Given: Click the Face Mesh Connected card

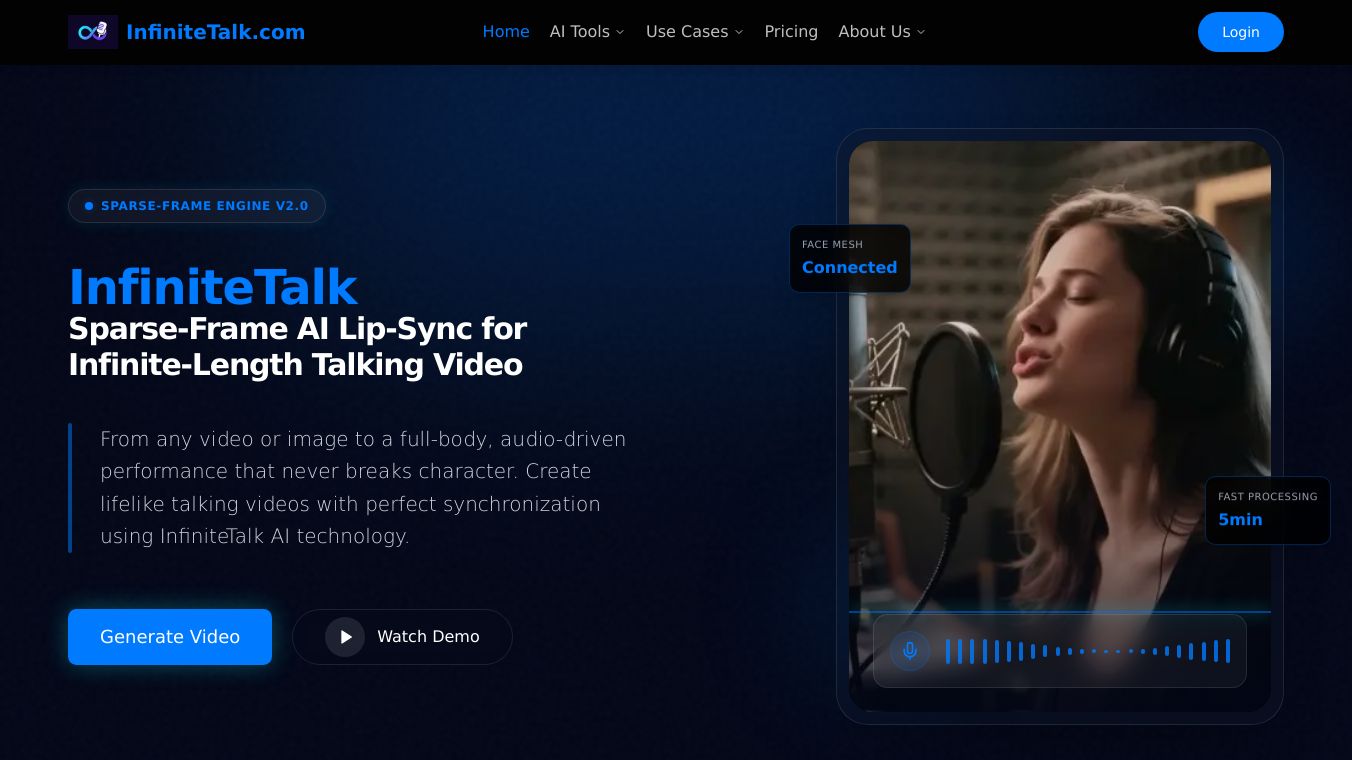Looking at the screenshot, I should tap(850, 258).
